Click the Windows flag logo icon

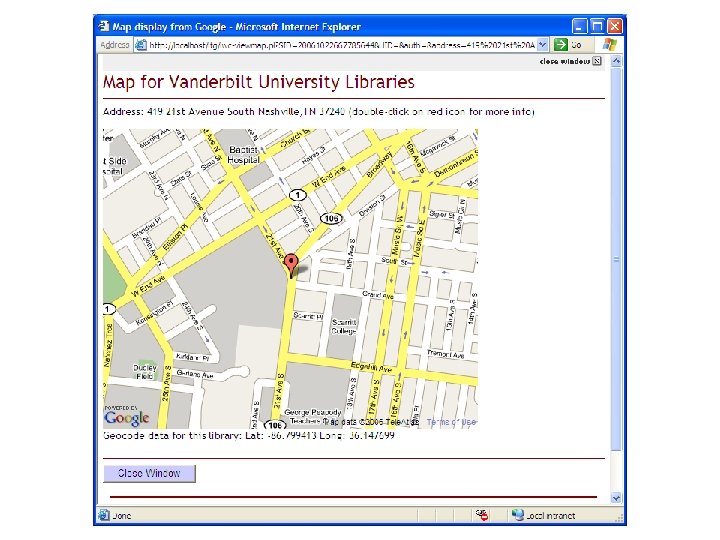pyautogui.click(x=609, y=45)
